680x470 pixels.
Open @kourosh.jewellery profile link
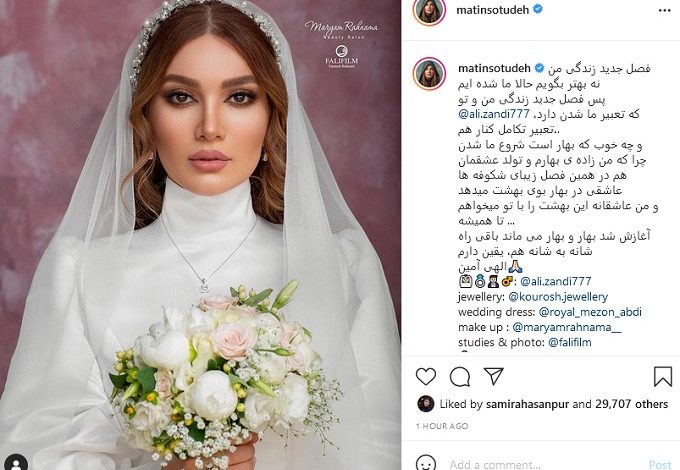coord(558,297)
